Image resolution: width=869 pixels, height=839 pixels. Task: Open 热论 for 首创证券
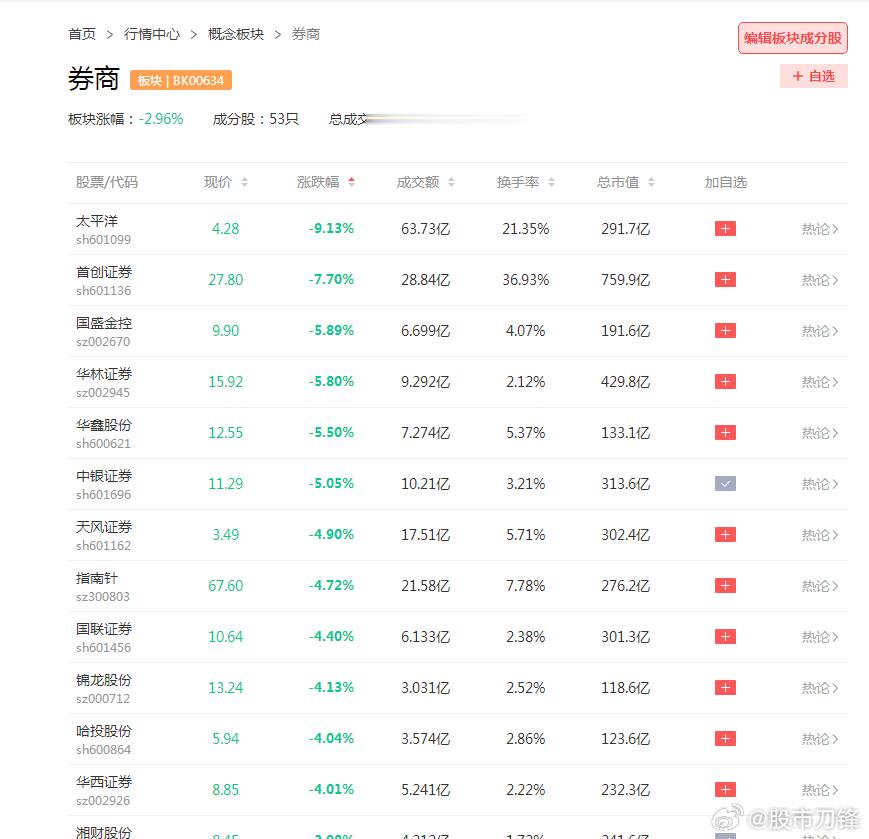click(x=820, y=280)
